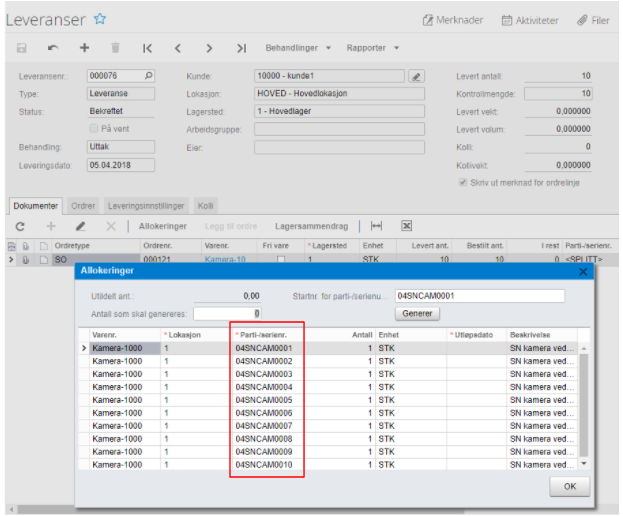This screenshot has width=623, height=516.
Task: Open the Rapporter dropdown menu
Action: coord(372,48)
